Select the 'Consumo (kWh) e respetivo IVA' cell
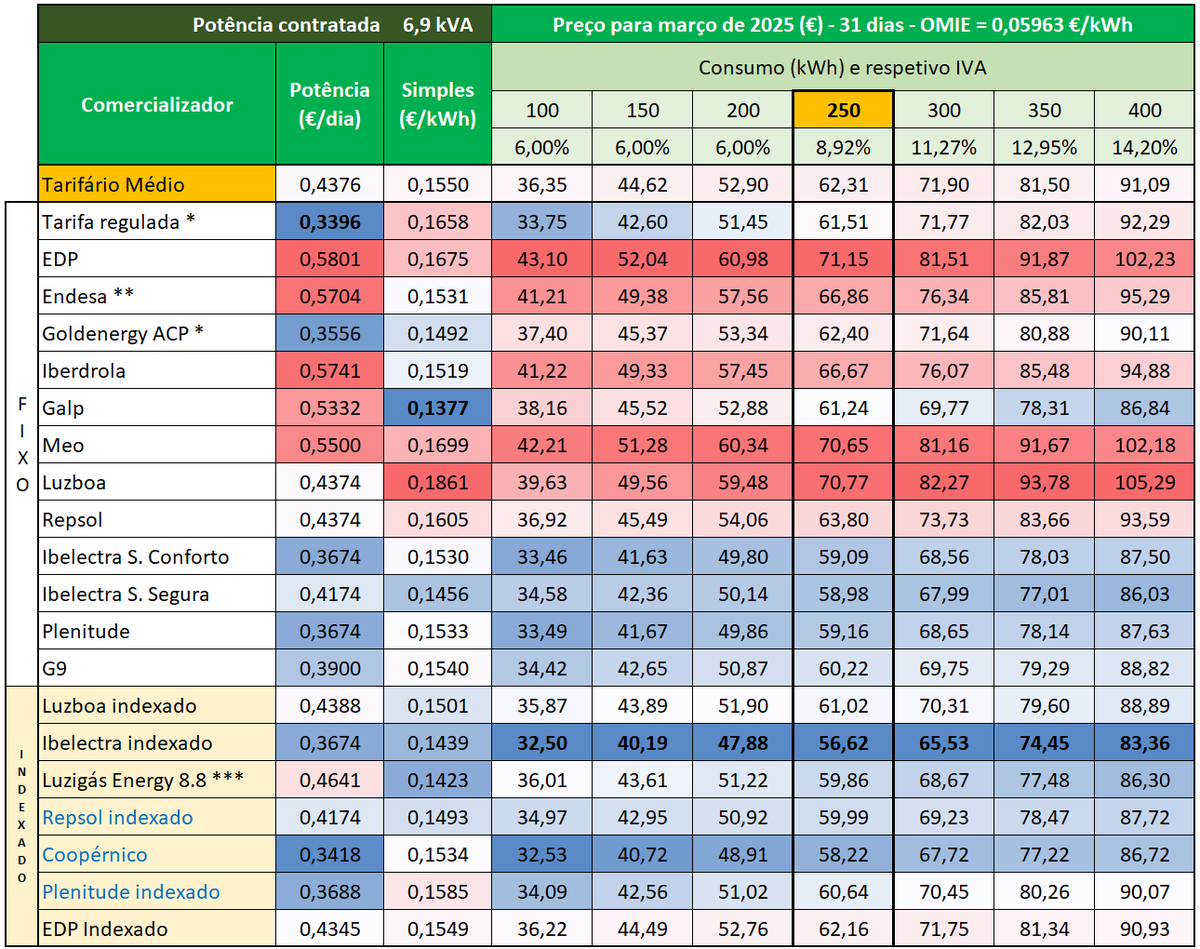Image resolution: width=1200 pixels, height=949 pixels. point(843,67)
